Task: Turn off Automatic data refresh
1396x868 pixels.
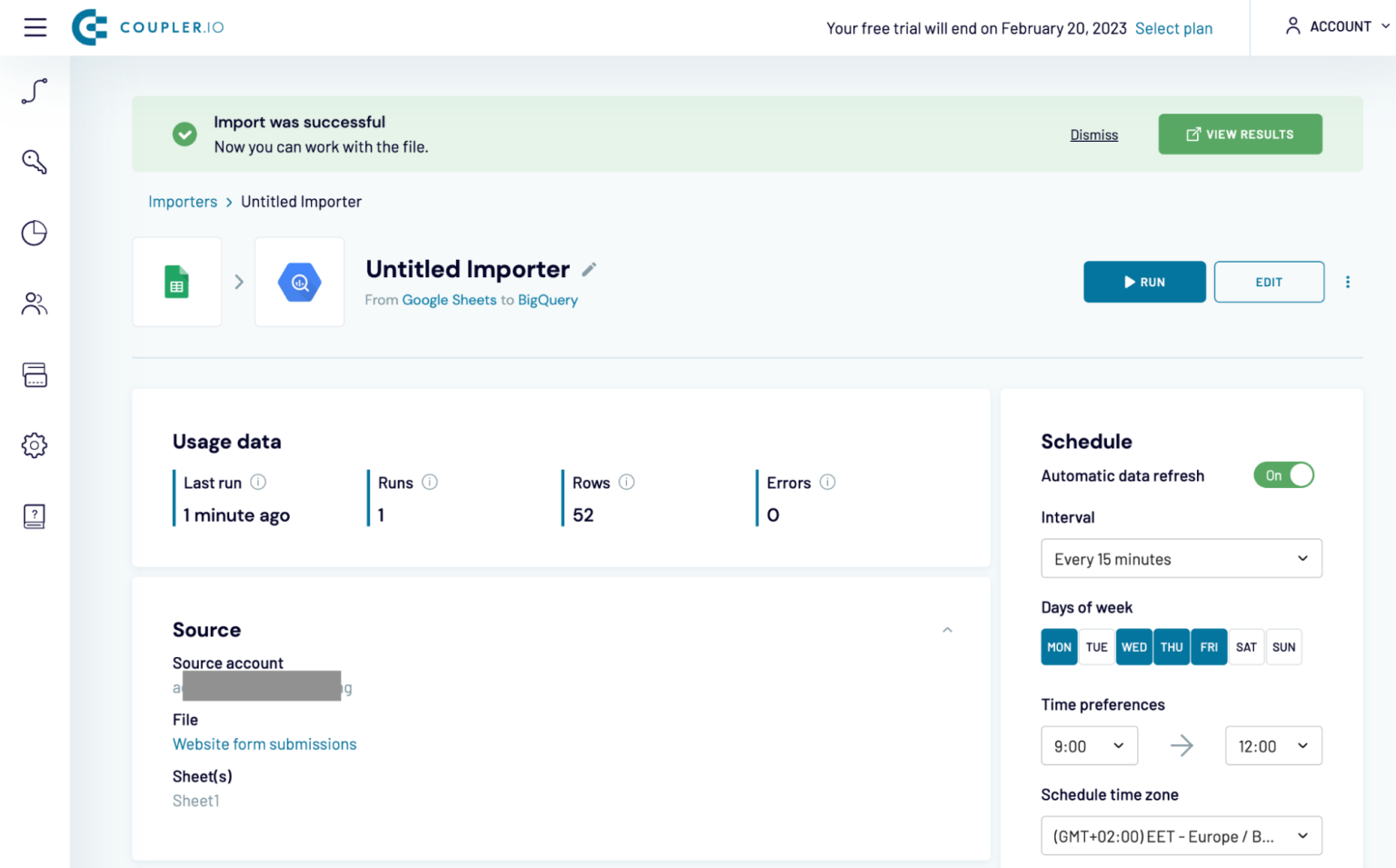Action: coord(1283,474)
